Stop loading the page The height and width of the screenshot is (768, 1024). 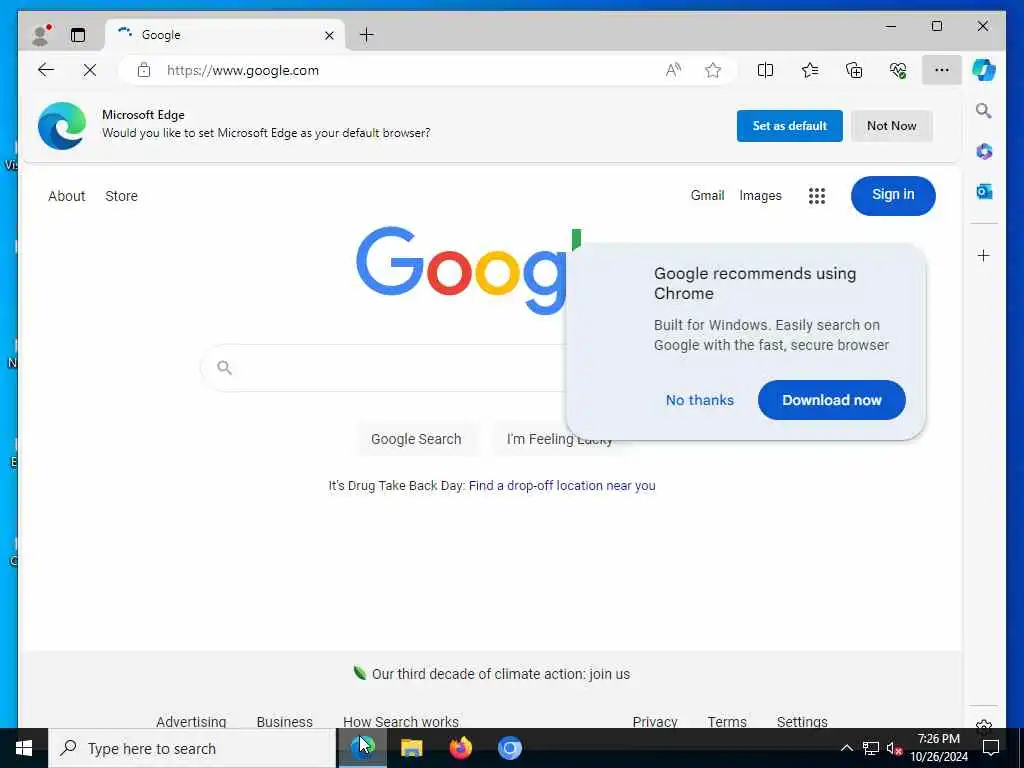(89, 70)
